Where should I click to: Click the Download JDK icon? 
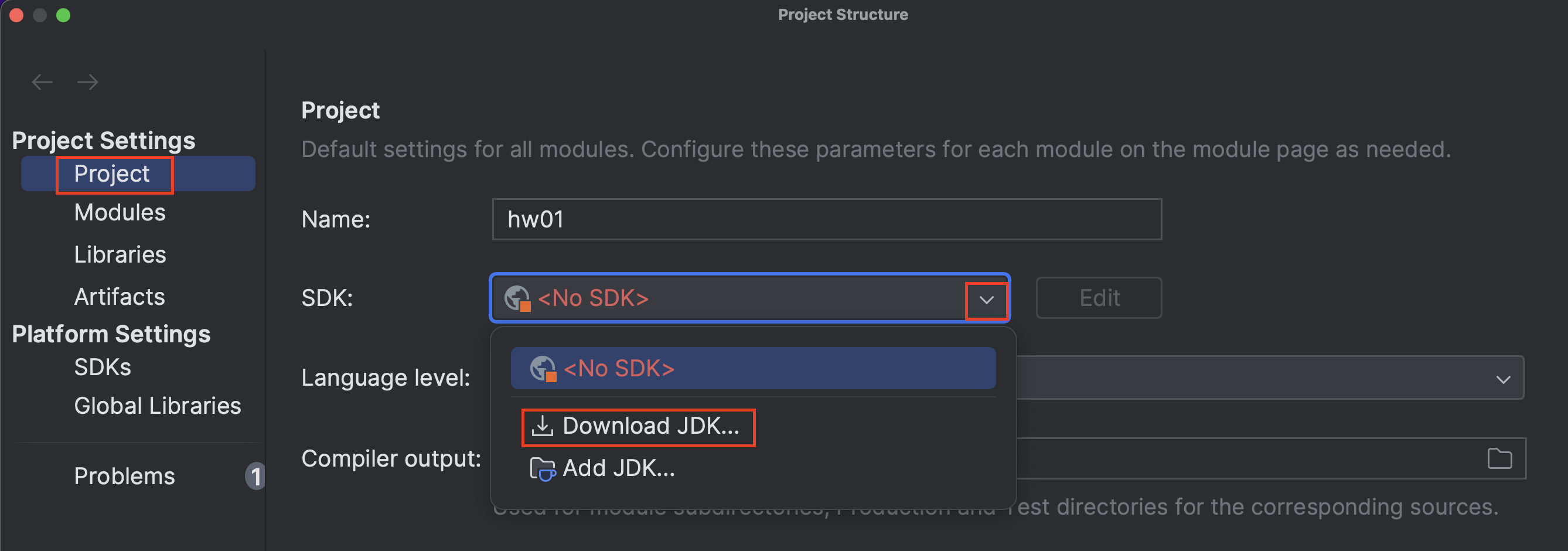click(x=543, y=426)
